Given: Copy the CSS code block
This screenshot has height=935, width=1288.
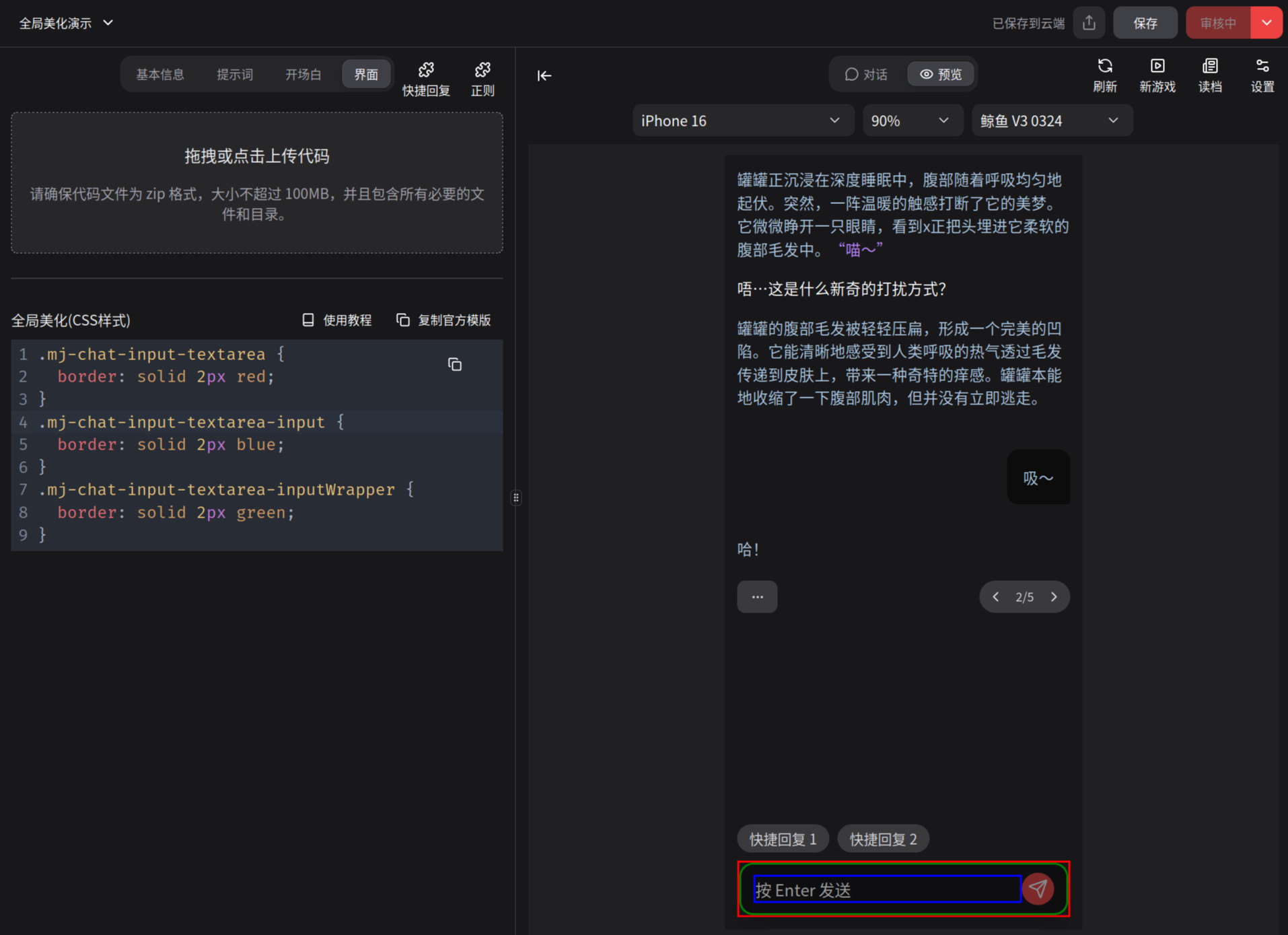Looking at the screenshot, I should [455, 364].
